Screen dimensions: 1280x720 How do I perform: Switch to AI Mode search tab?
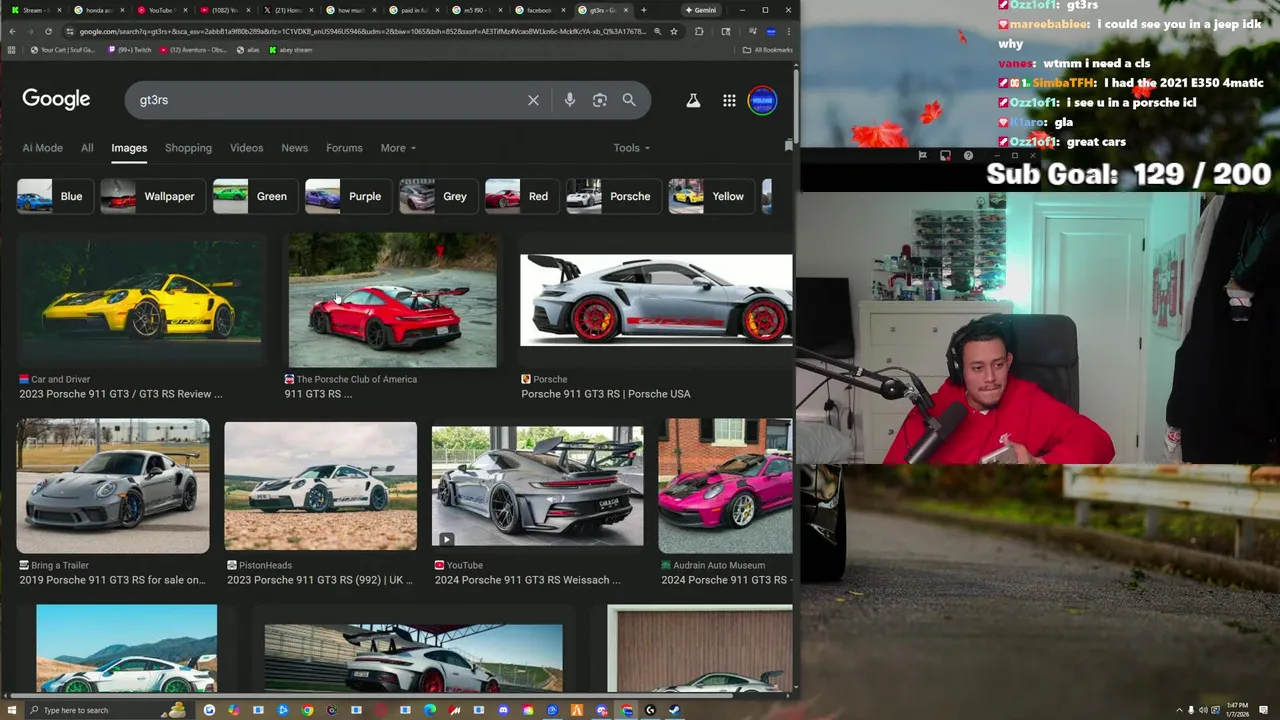point(42,148)
